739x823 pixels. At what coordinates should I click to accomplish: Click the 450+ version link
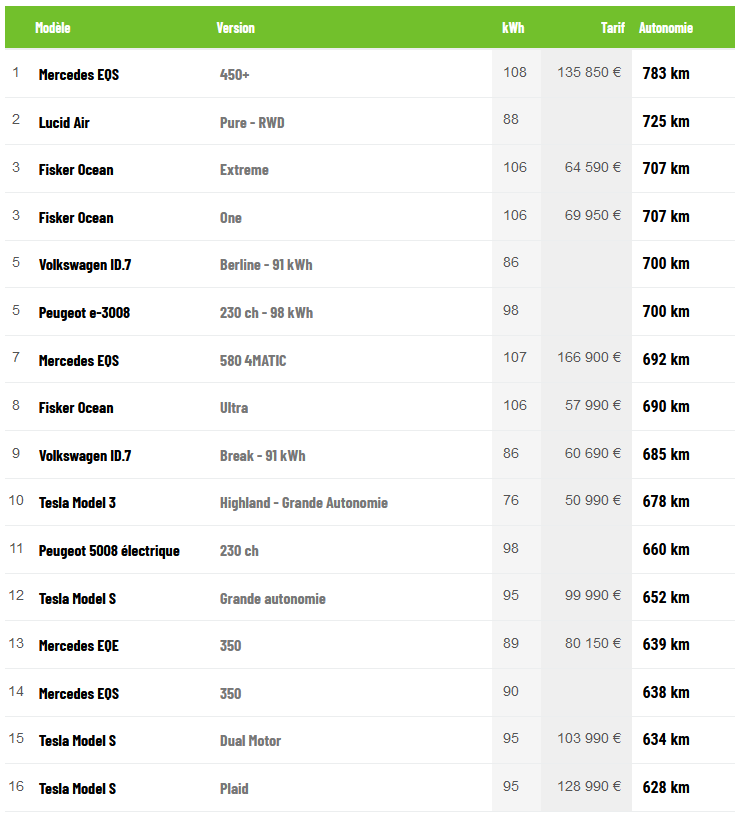[235, 75]
